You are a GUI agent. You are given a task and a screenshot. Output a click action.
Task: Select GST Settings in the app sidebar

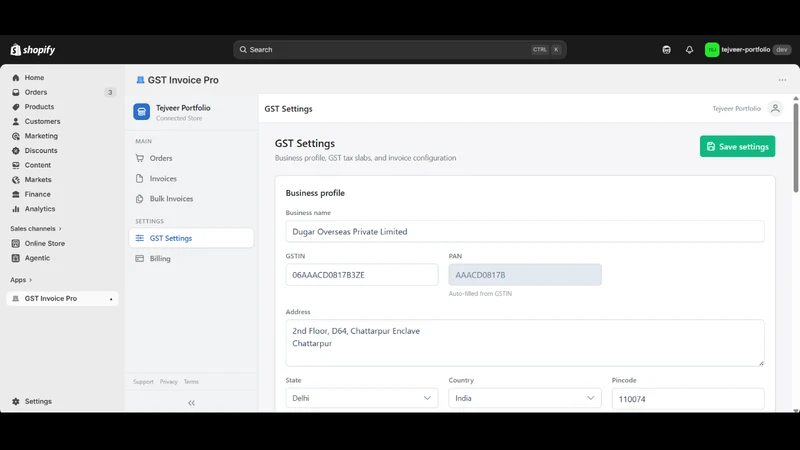(x=191, y=238)
